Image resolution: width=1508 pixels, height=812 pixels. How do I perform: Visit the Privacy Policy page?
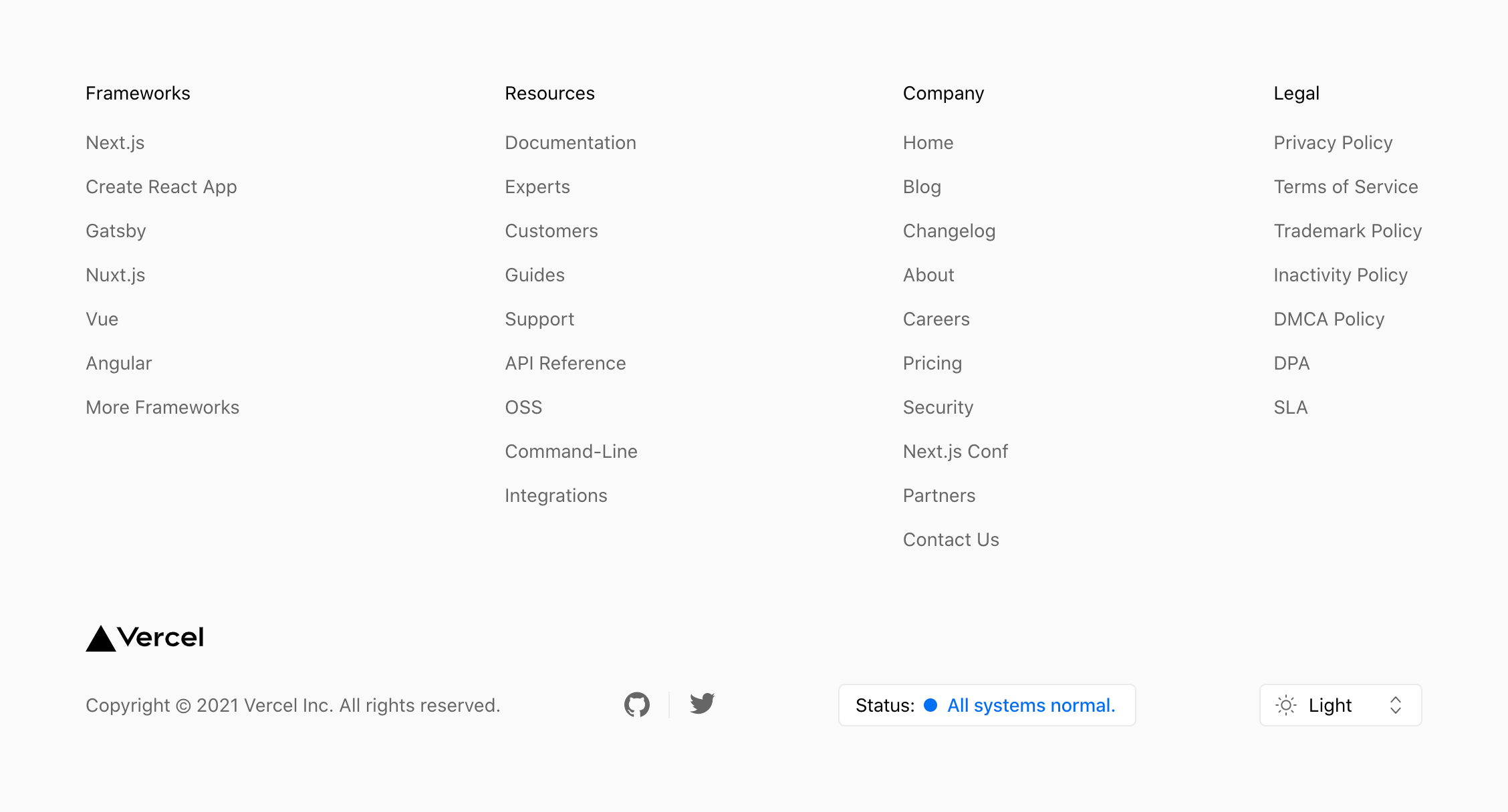point(1333,142)
